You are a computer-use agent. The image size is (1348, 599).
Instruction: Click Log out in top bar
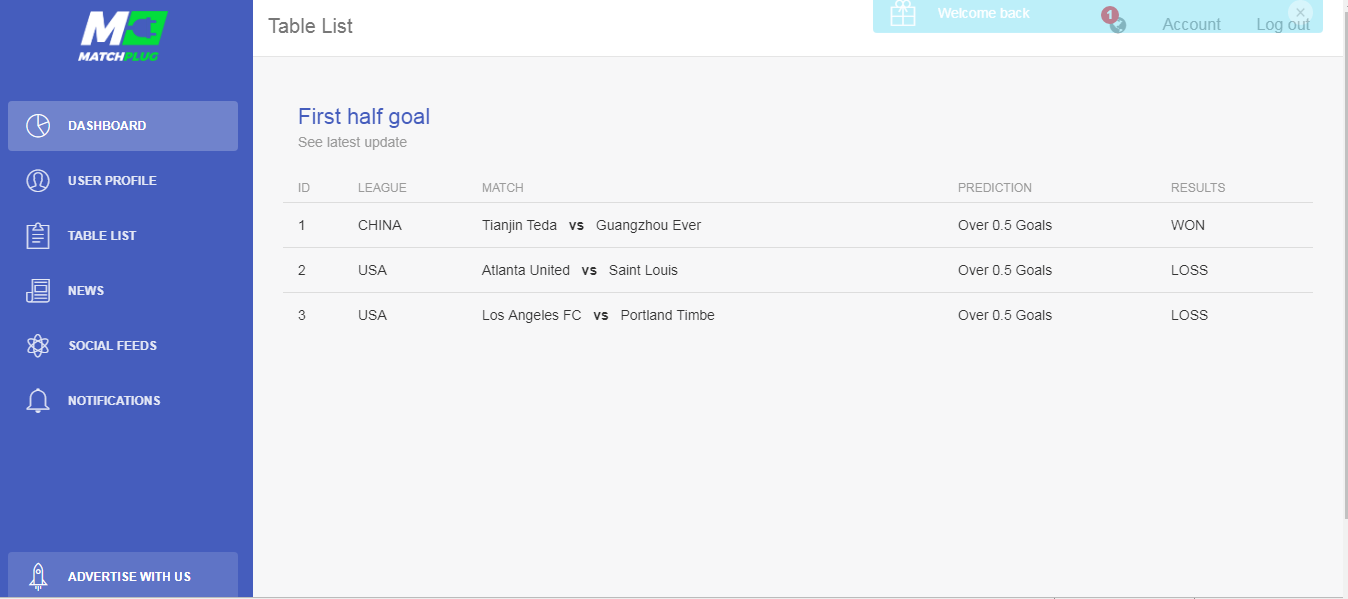pyautogui.click(x=1283, y=24)
